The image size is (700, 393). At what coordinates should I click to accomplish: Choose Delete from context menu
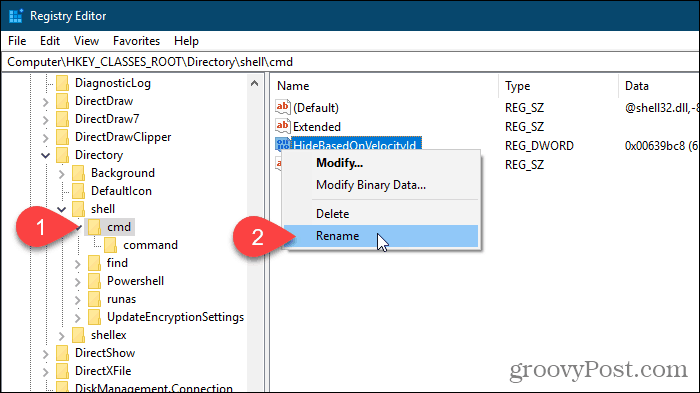point(381,214)
